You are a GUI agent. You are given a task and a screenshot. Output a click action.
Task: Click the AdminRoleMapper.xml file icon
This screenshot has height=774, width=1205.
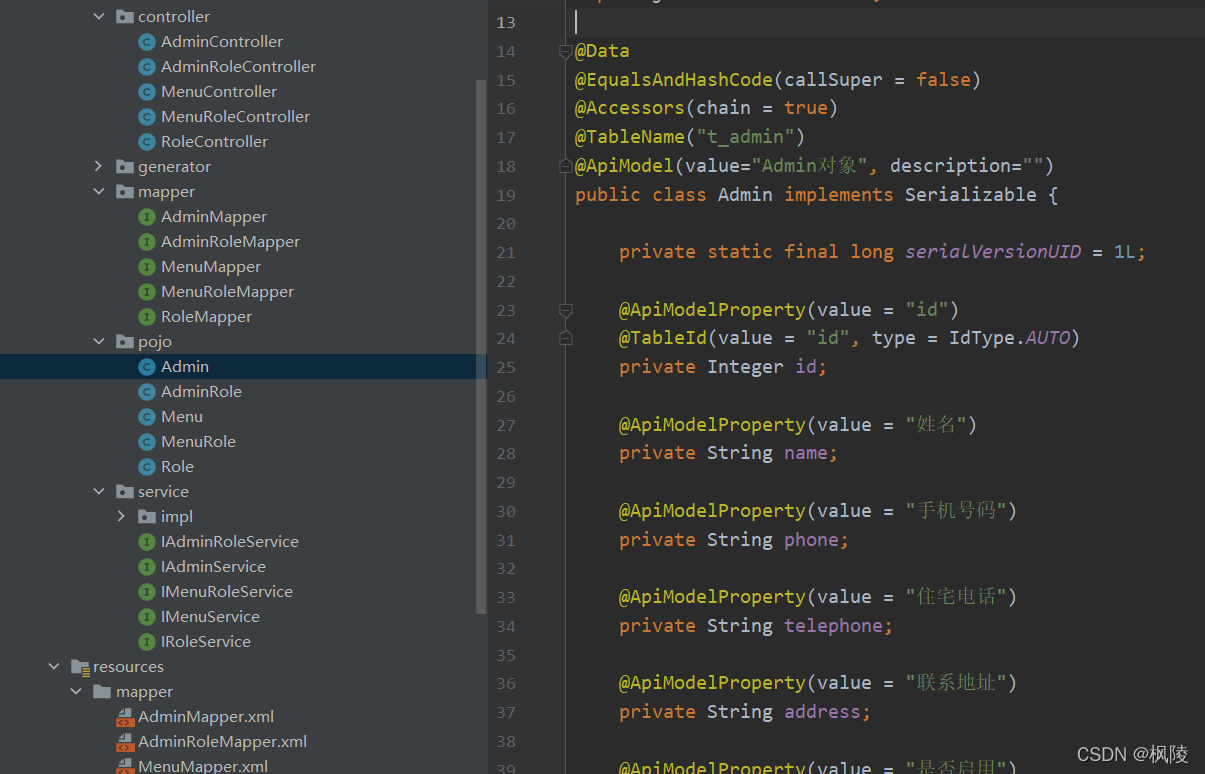[124, 742]
